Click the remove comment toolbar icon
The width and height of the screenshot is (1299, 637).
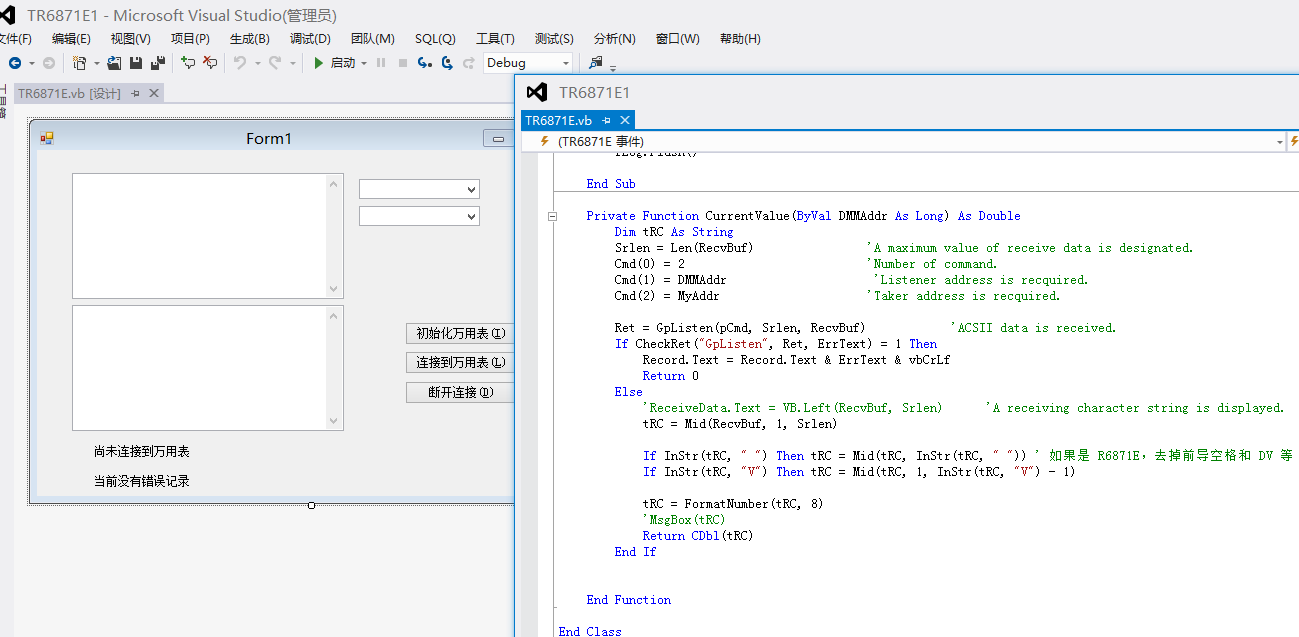210,63
